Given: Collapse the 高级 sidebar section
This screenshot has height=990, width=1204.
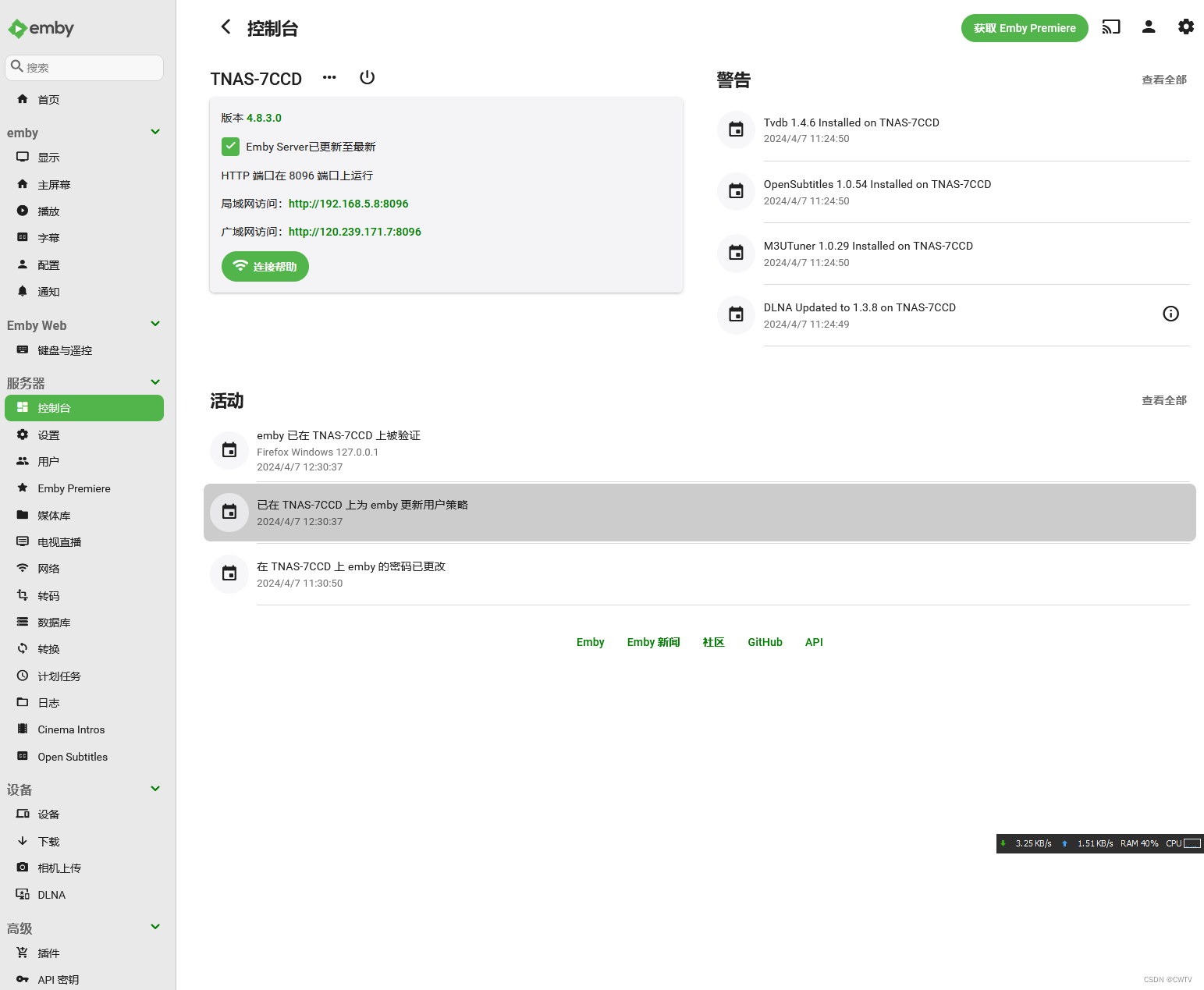Looking at the screenshot, I should [x=155, y=927].
